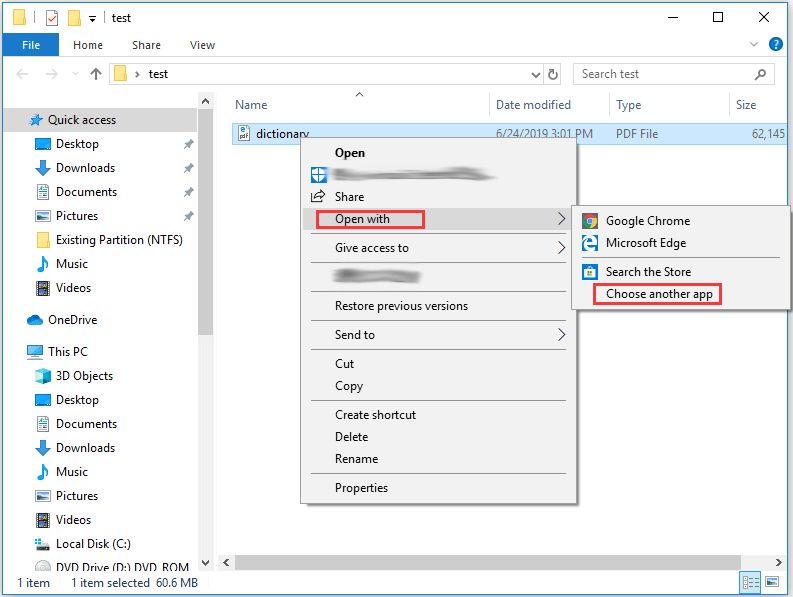Sort by the Name column header
Screen dimensions: 793x597
tap(251, 105)
